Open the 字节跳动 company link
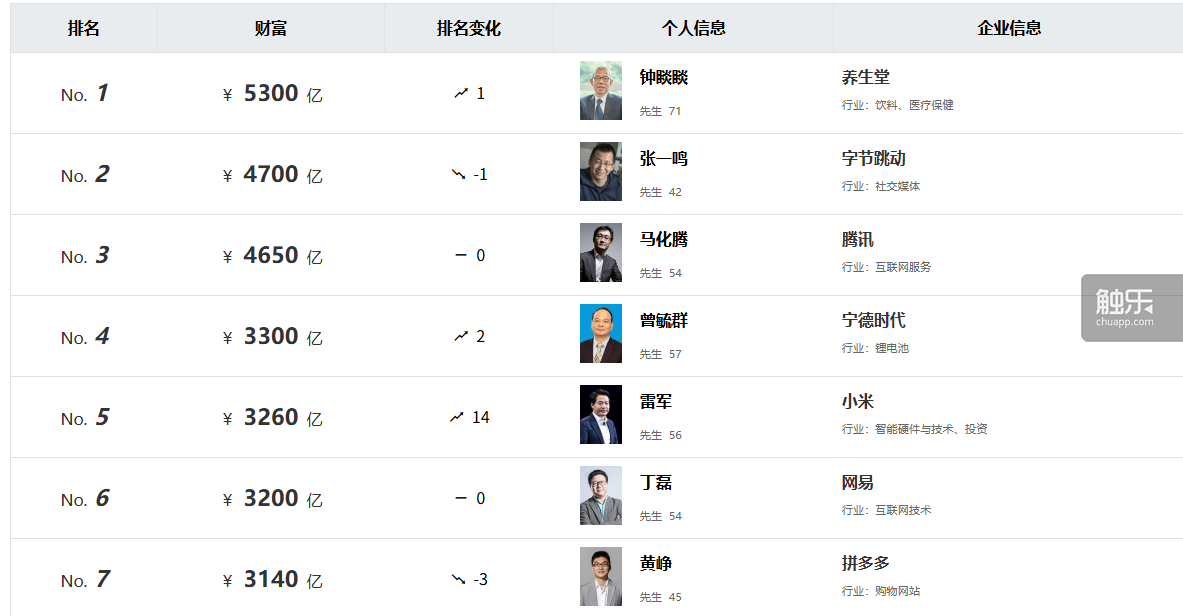This screenshot has height=616, width=1183. click(874, 159)
